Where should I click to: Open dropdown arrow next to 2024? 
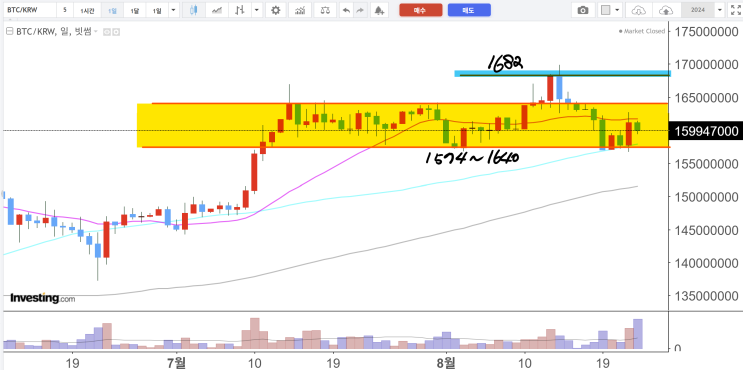(x=720, y=10)
